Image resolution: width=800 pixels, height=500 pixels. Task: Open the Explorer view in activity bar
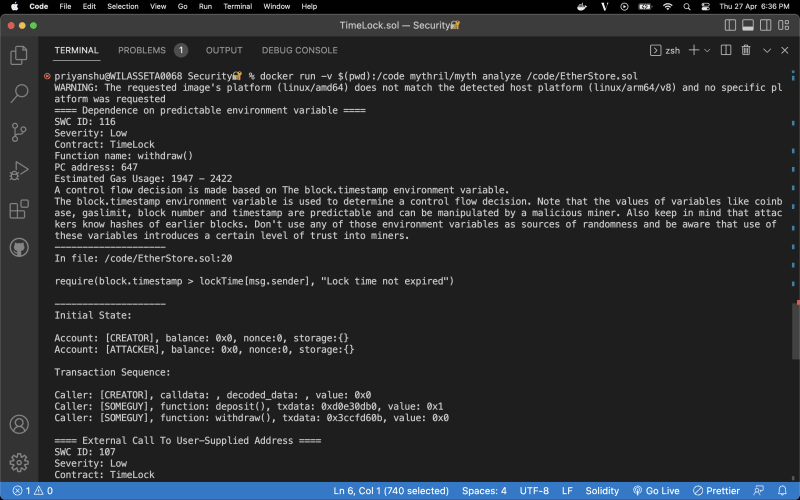(x=19, y=55)
